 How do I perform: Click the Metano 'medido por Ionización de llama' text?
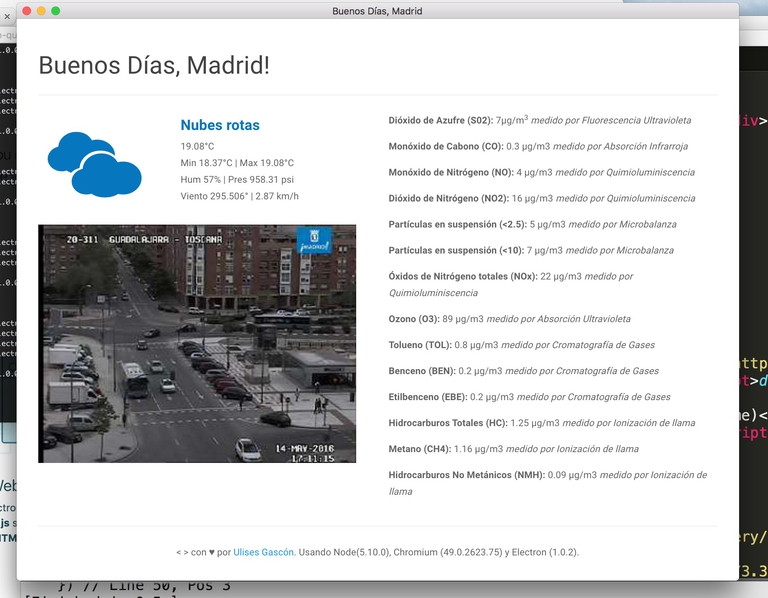[572, 449]
